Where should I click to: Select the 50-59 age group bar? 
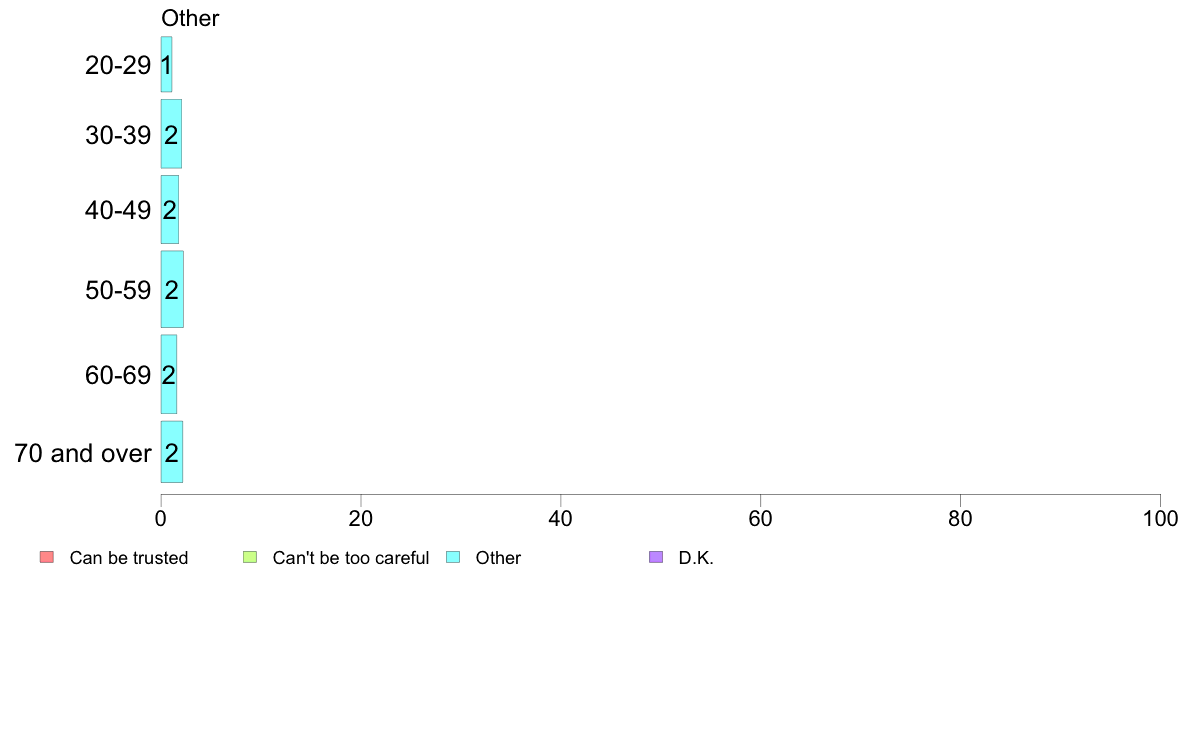click(172, 289)
